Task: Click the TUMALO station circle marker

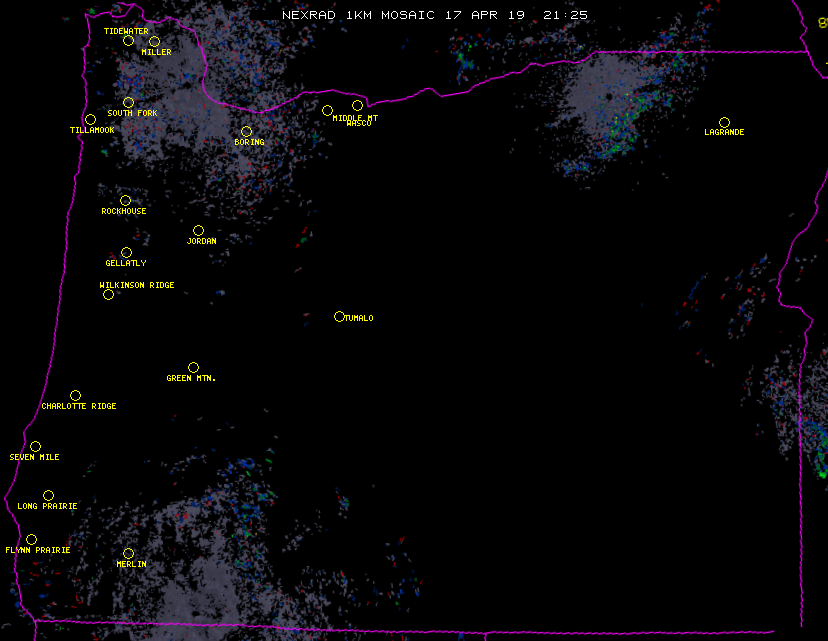Action: [x=339, y=317]
